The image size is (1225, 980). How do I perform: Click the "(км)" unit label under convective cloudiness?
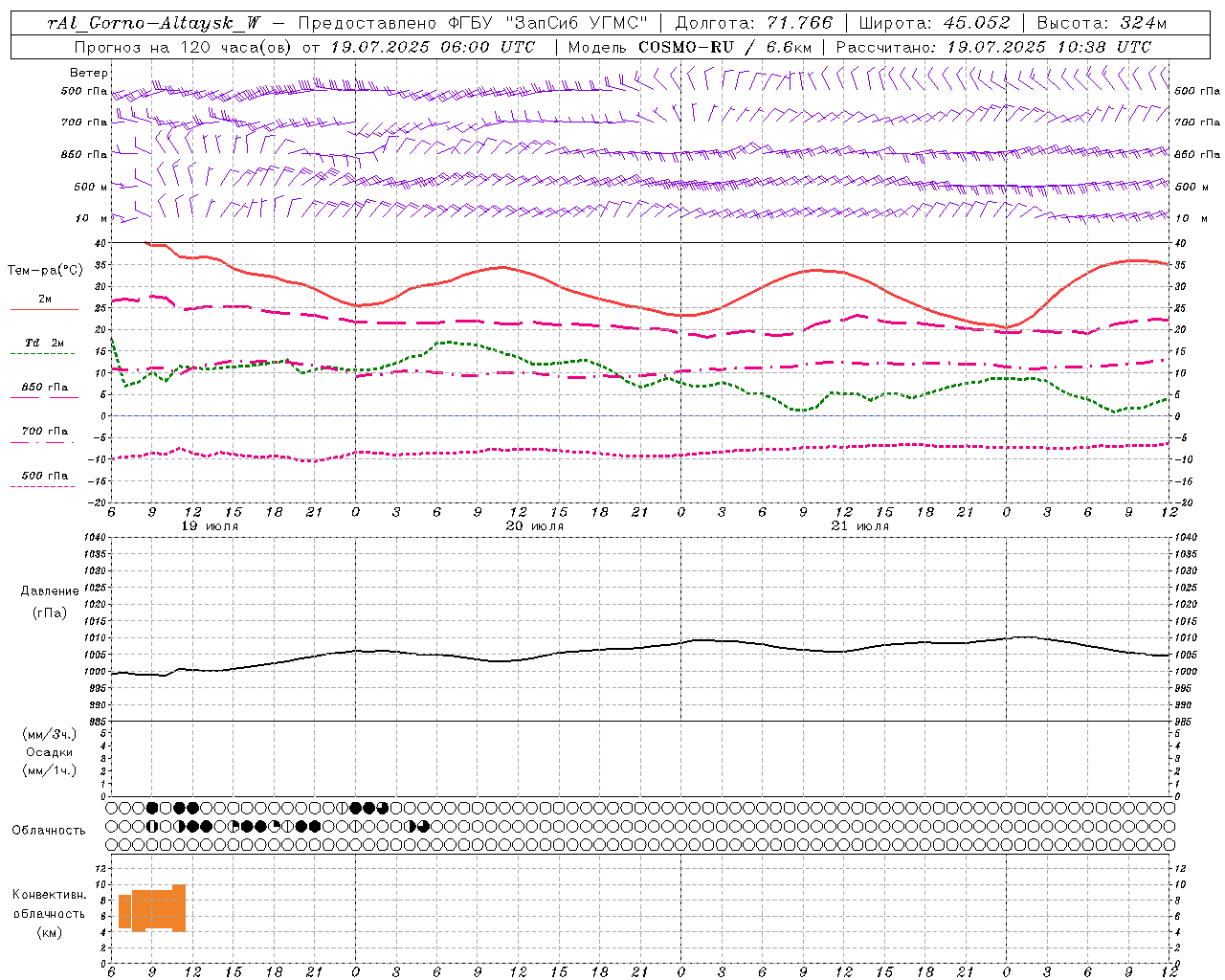[x=49, y=932]
